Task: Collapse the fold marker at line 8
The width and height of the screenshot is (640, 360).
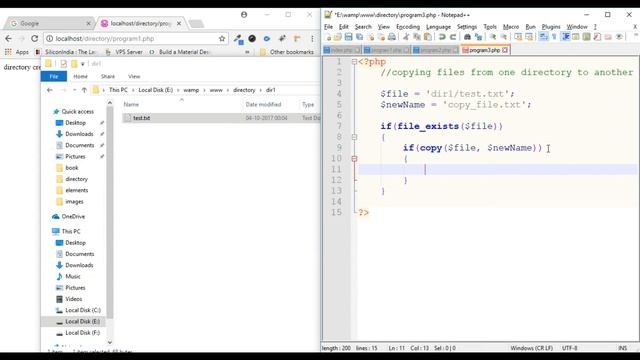Action: pos(354,137)
